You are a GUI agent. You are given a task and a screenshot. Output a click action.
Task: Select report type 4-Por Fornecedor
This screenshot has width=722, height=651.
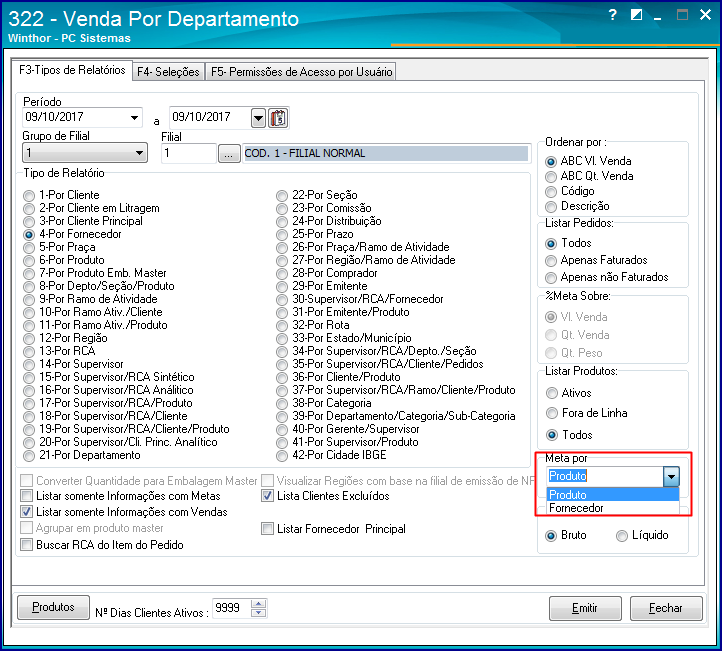[72, 234]
